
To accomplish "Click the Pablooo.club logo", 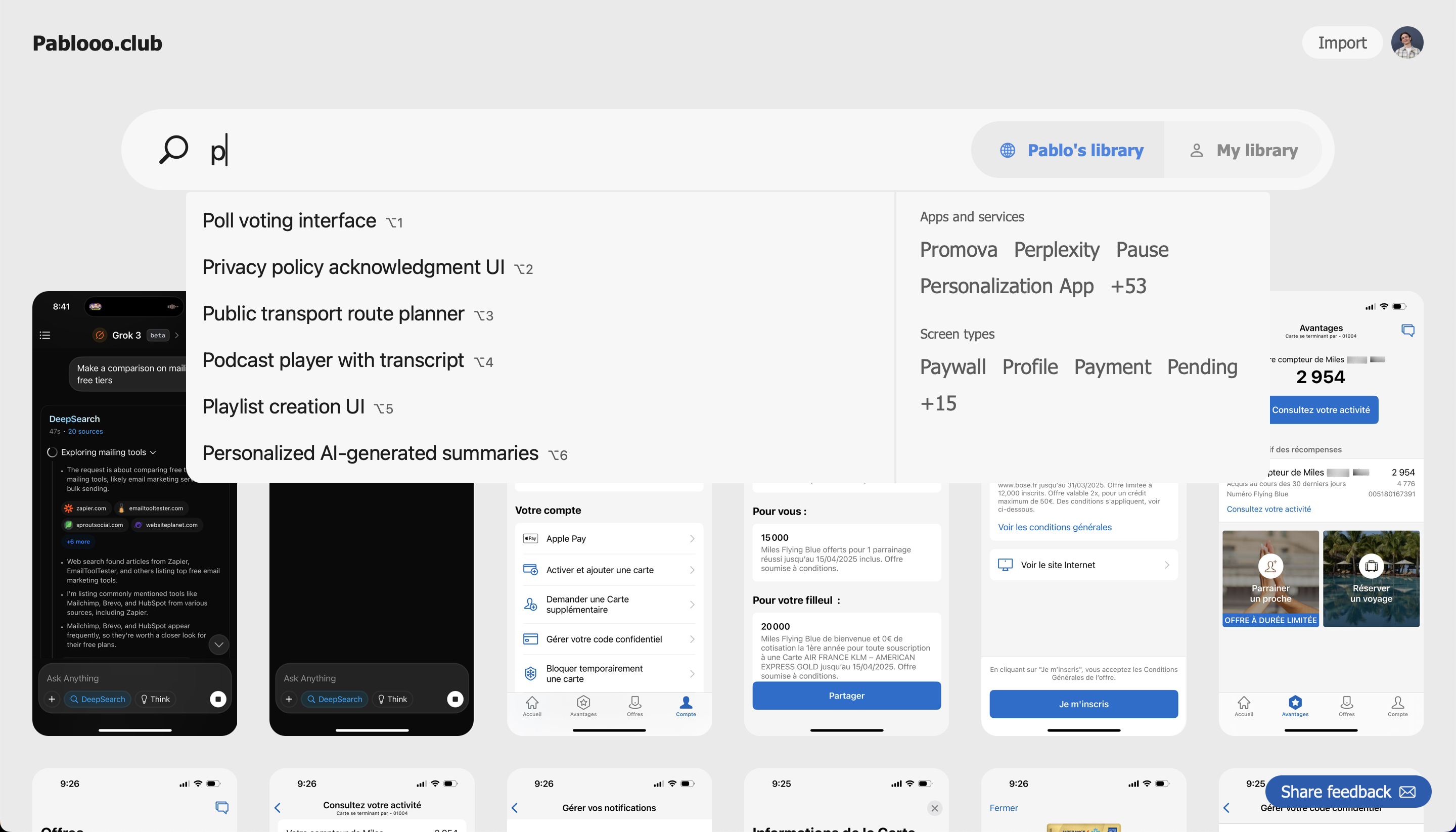I will tap(97, 43).
